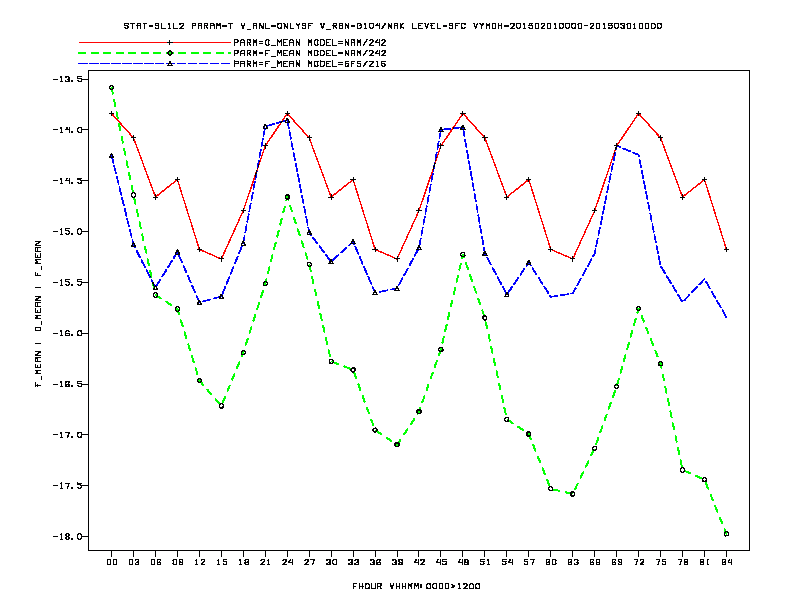Click the x-axis tick label 45

click(441, 562)
